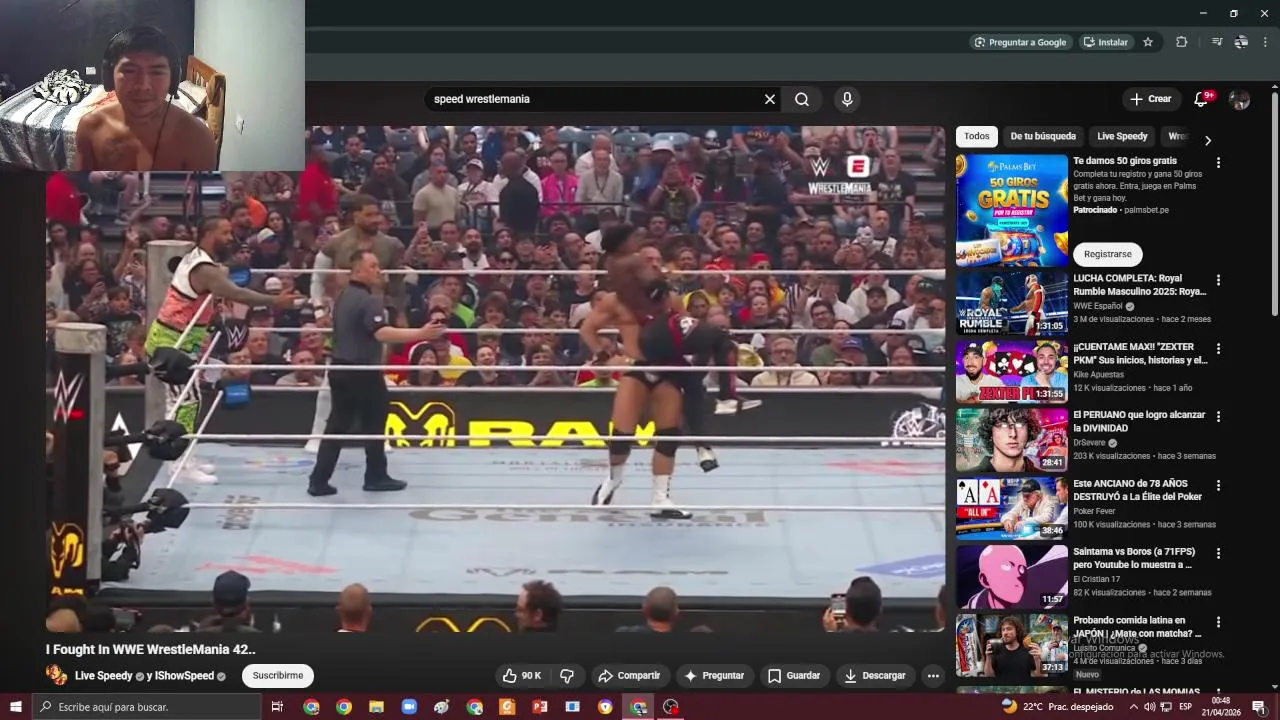The height and width of the screenshot is (720, 1280).
Task: Show more filter chips with the arrow
Action: (x=1207, y=140)
